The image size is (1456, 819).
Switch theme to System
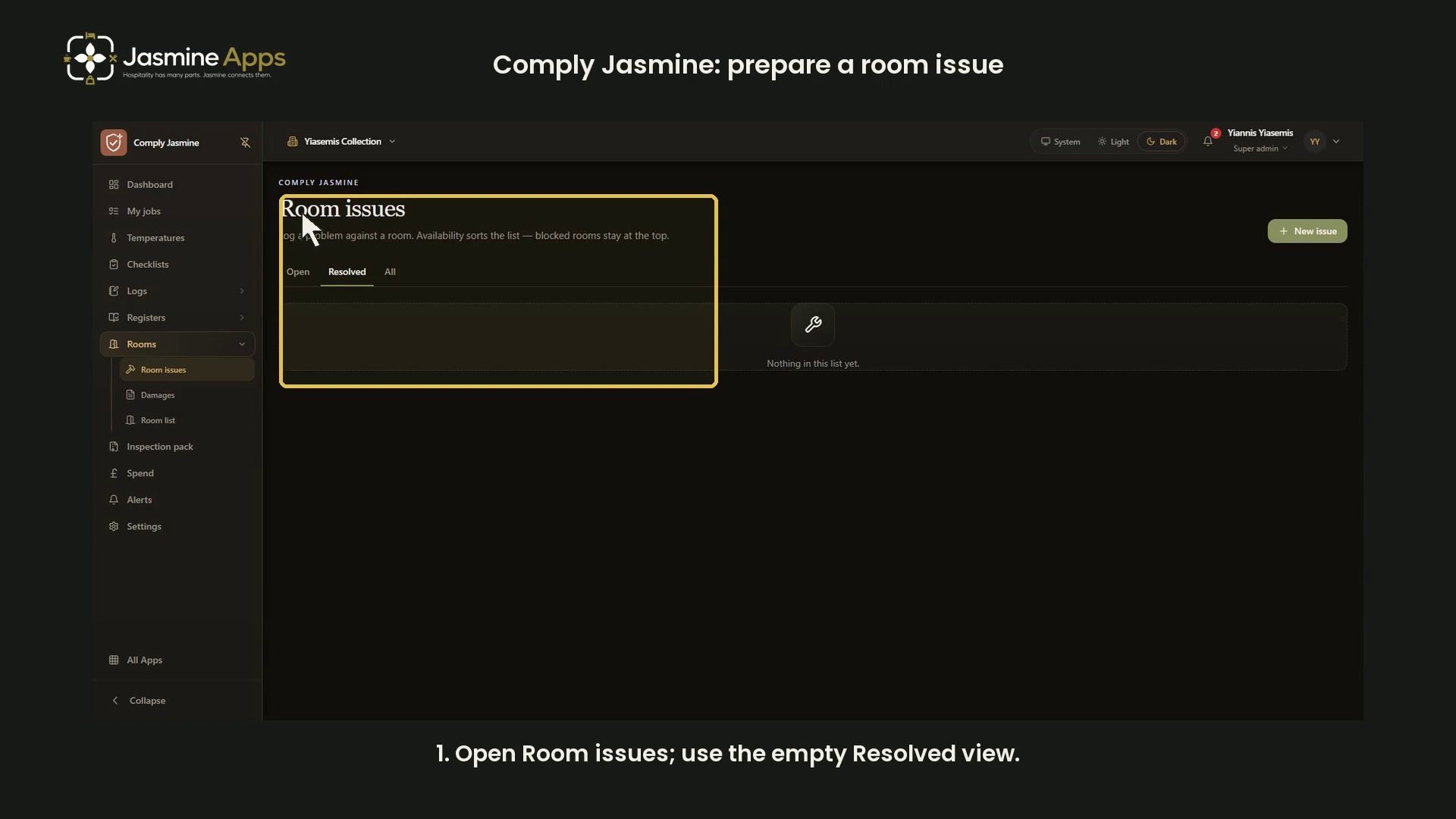(1060, 142)
